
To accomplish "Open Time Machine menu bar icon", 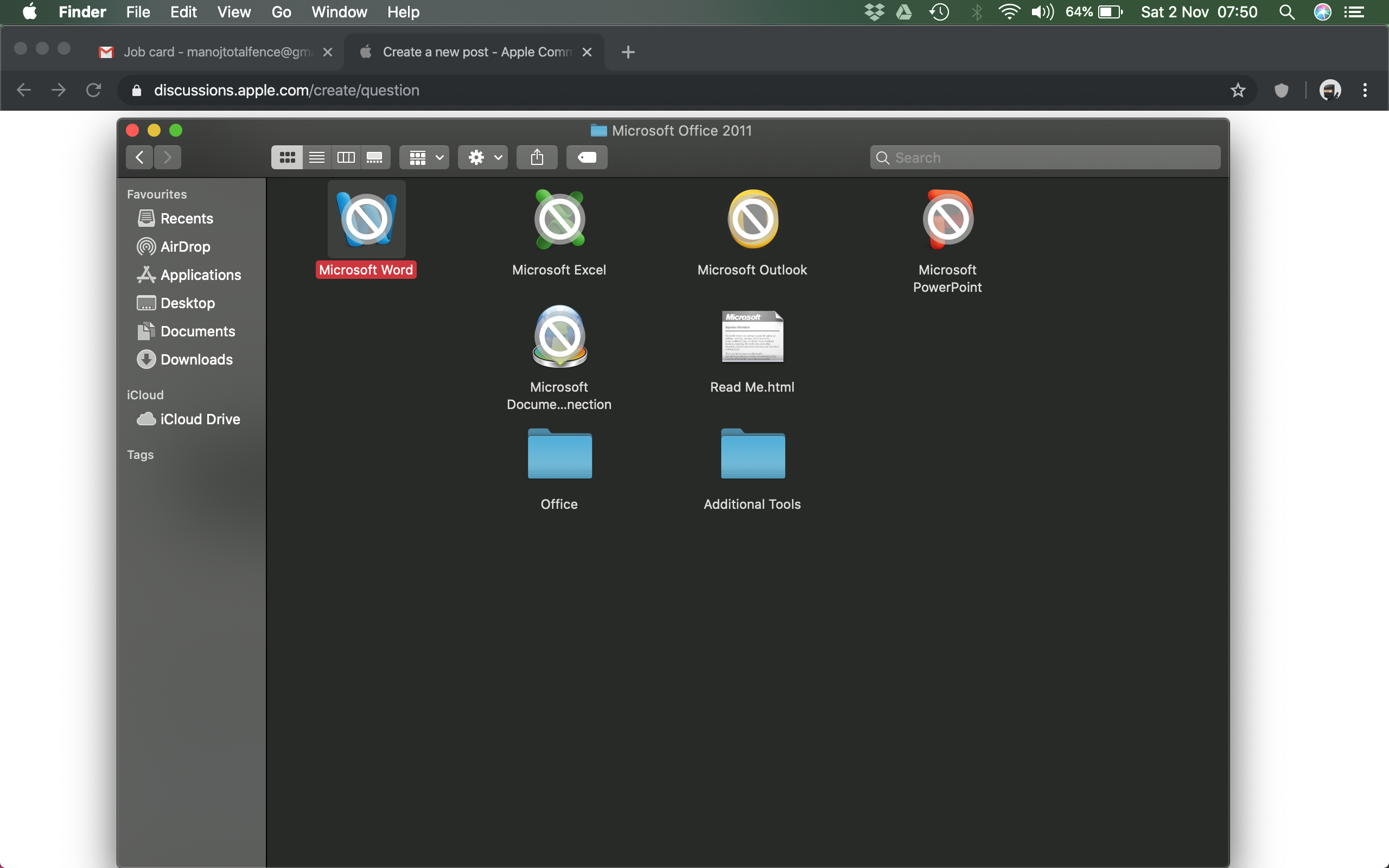I will [939, 11].
